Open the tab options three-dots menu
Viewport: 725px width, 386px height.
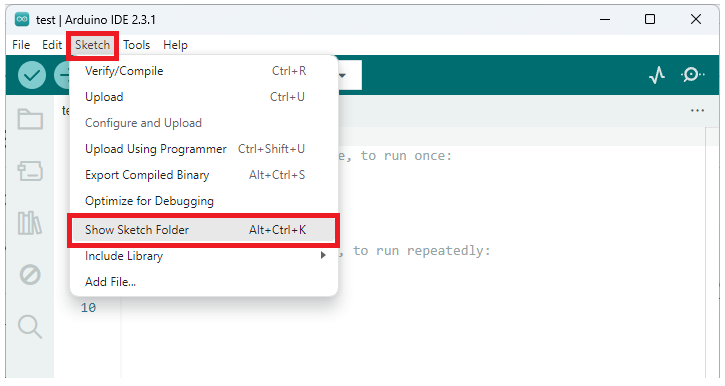click(x=697, y=110)
